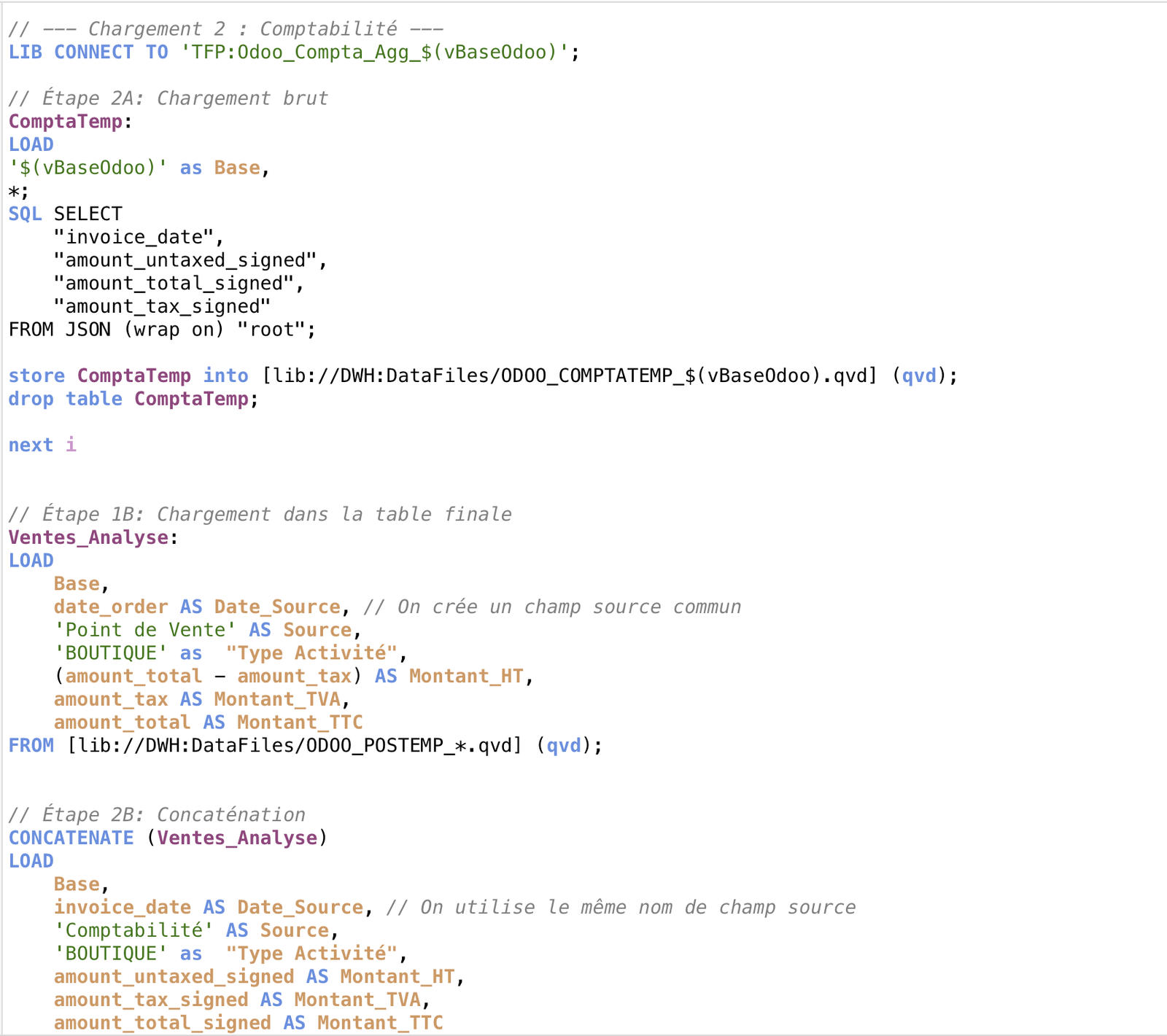Click the 'drop table ComptaTemp' line

point(133,399)
